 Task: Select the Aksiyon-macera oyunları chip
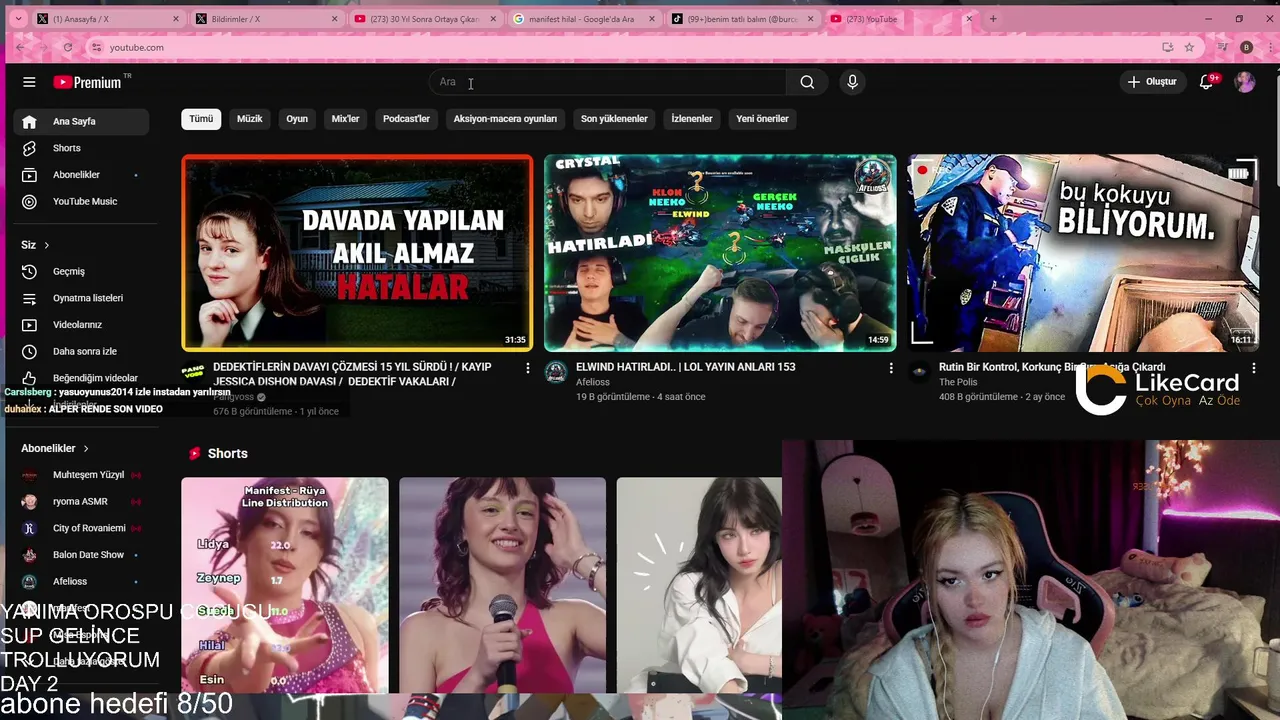click(x=505, y=119)
